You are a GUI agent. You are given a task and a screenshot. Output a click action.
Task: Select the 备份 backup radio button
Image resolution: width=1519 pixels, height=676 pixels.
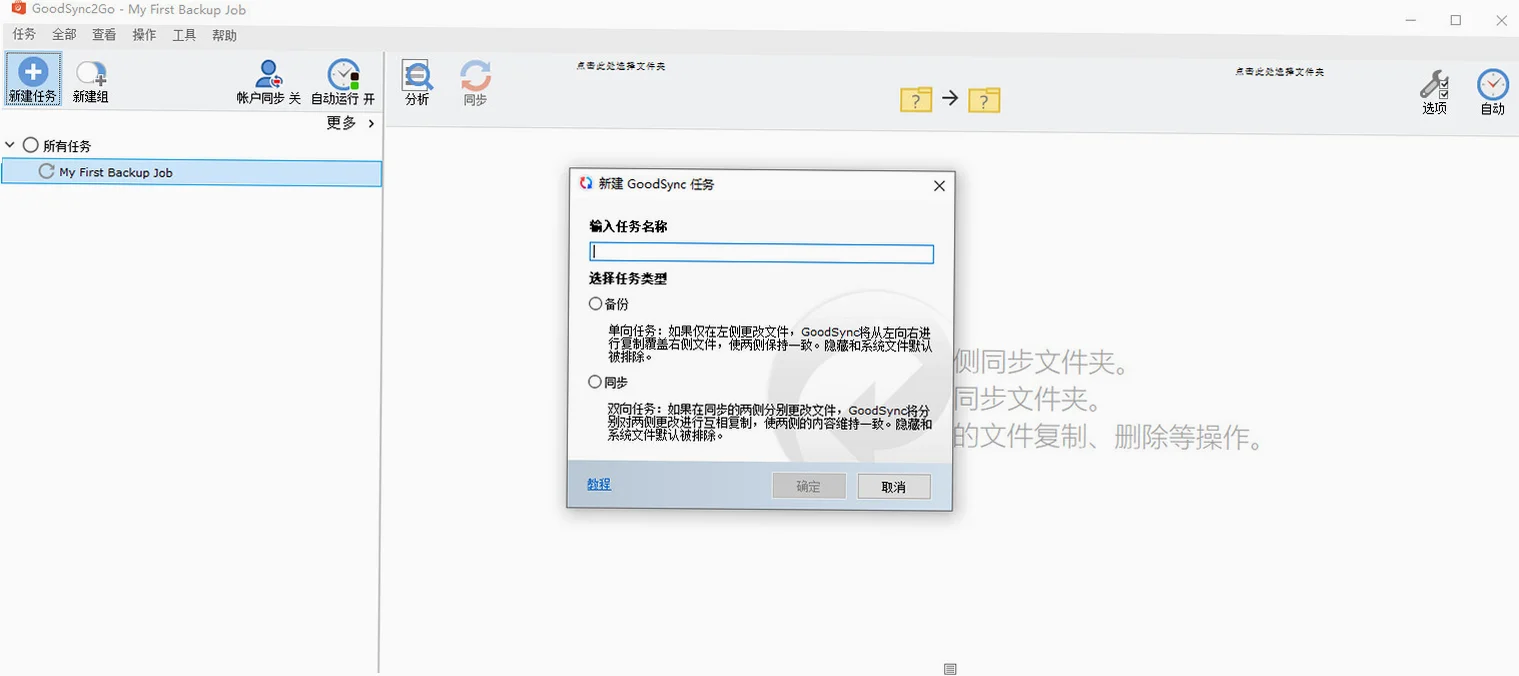coord(596,304)
